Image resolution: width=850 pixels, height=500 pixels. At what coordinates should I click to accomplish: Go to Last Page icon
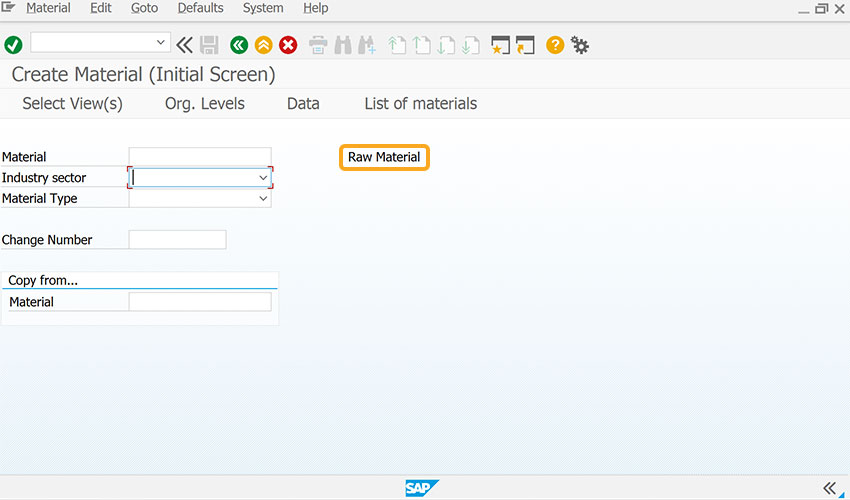pyautogui.click(x=471, y=45)
